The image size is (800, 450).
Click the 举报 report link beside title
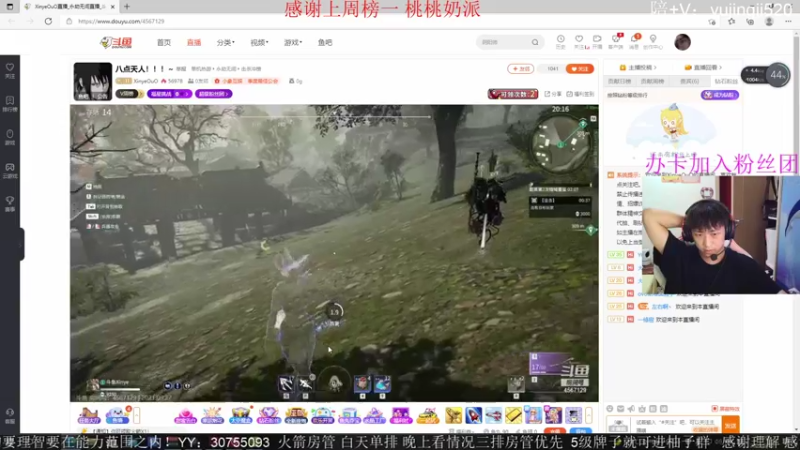pos(181,69)
